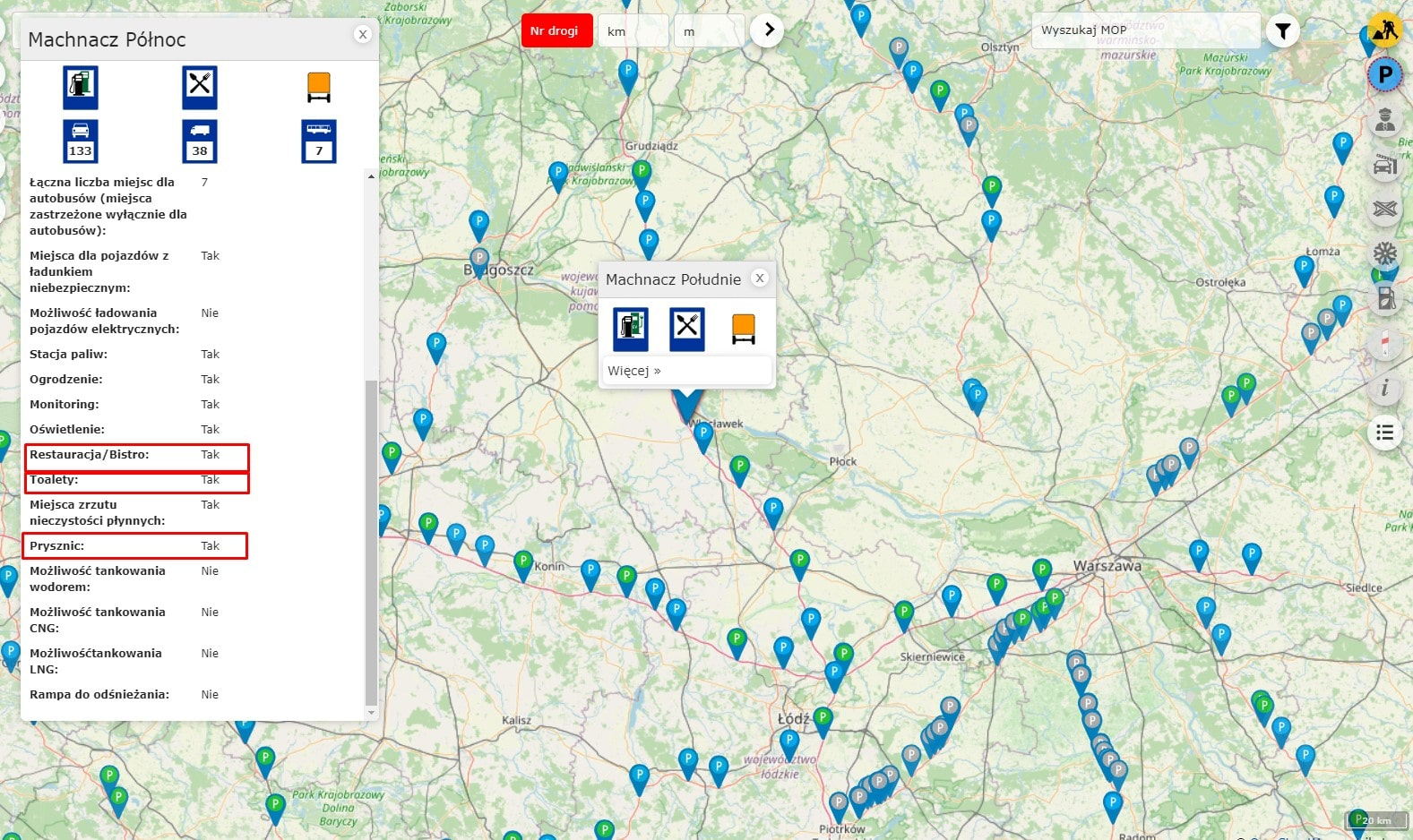Open the list menu icon
Screen dimensions: 1413x840
pos(1385,433)
